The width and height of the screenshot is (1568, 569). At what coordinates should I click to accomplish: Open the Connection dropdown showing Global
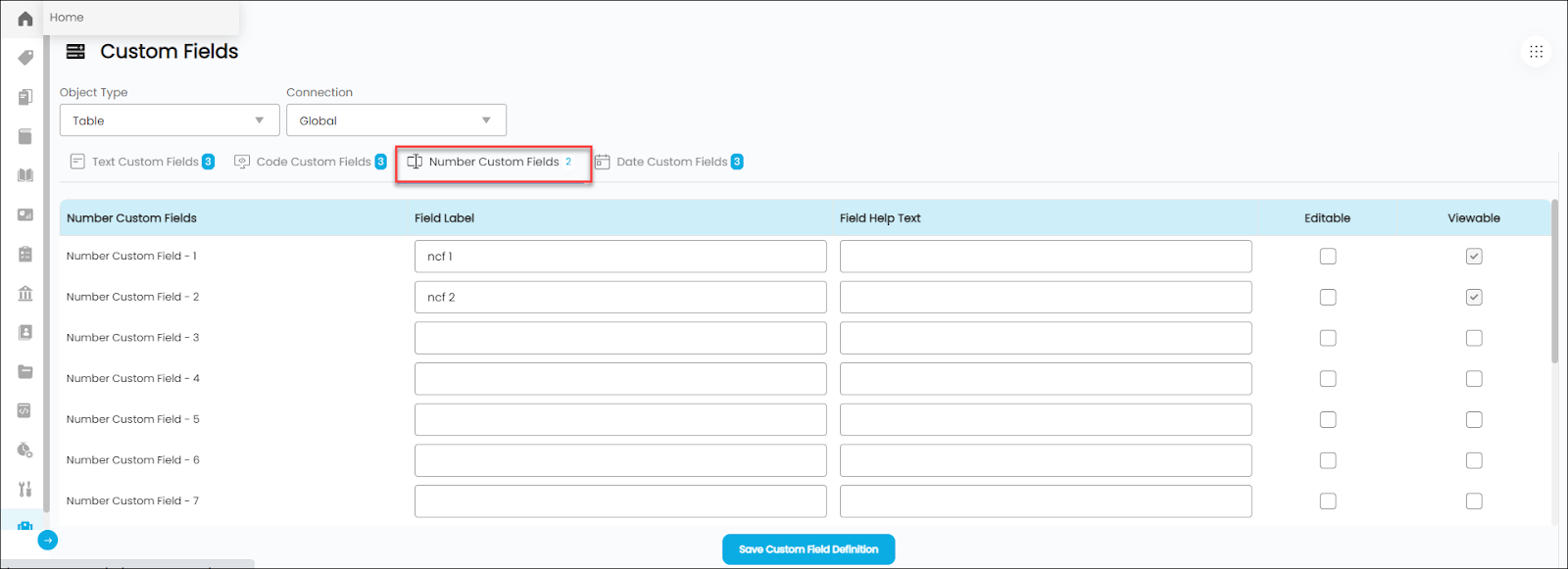click(396, 120)
